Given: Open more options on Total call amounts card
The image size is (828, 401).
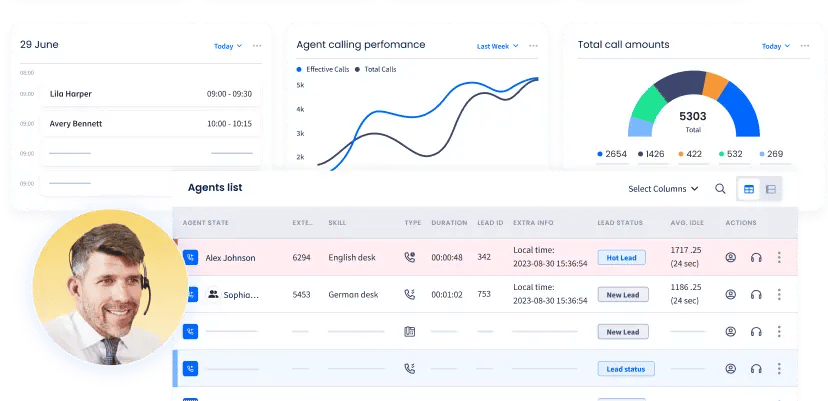Looking at the screenshot, I should (804, 46).
